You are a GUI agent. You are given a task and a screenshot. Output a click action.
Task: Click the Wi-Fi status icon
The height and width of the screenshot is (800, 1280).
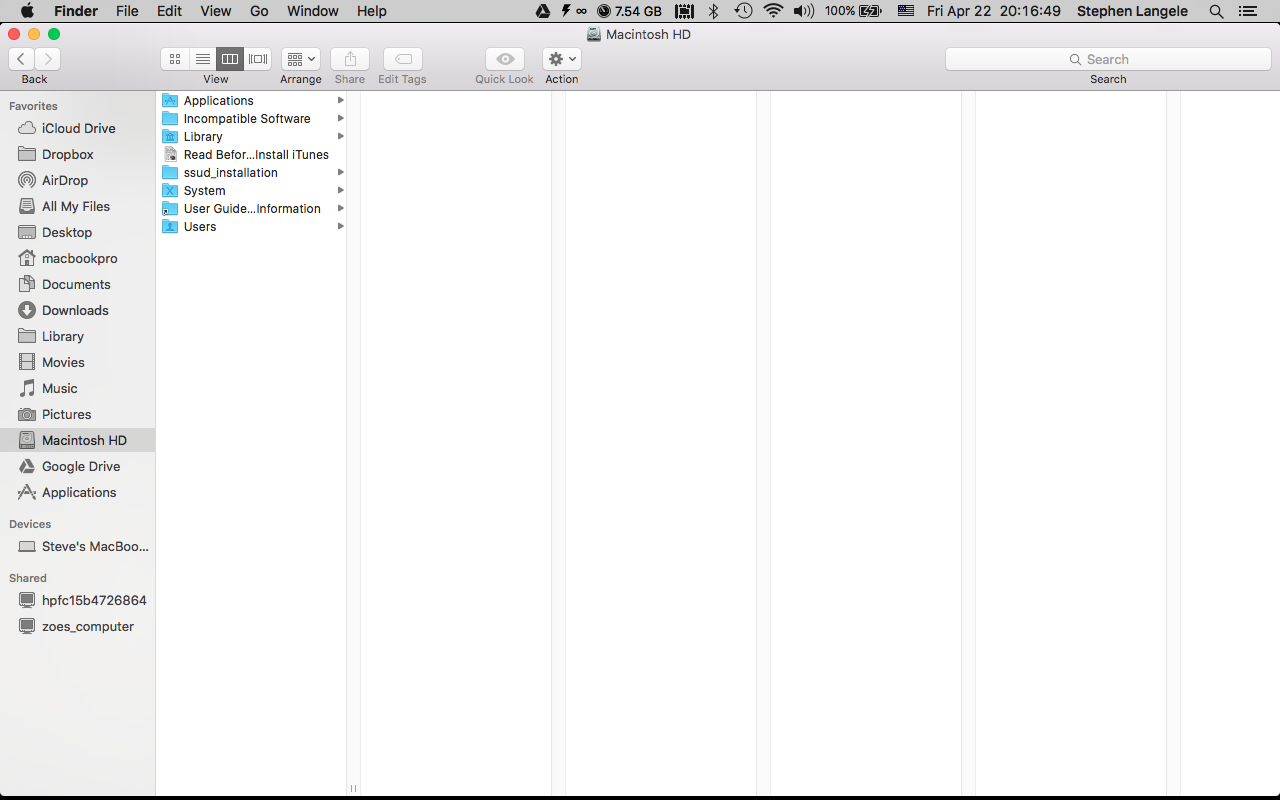773,11
